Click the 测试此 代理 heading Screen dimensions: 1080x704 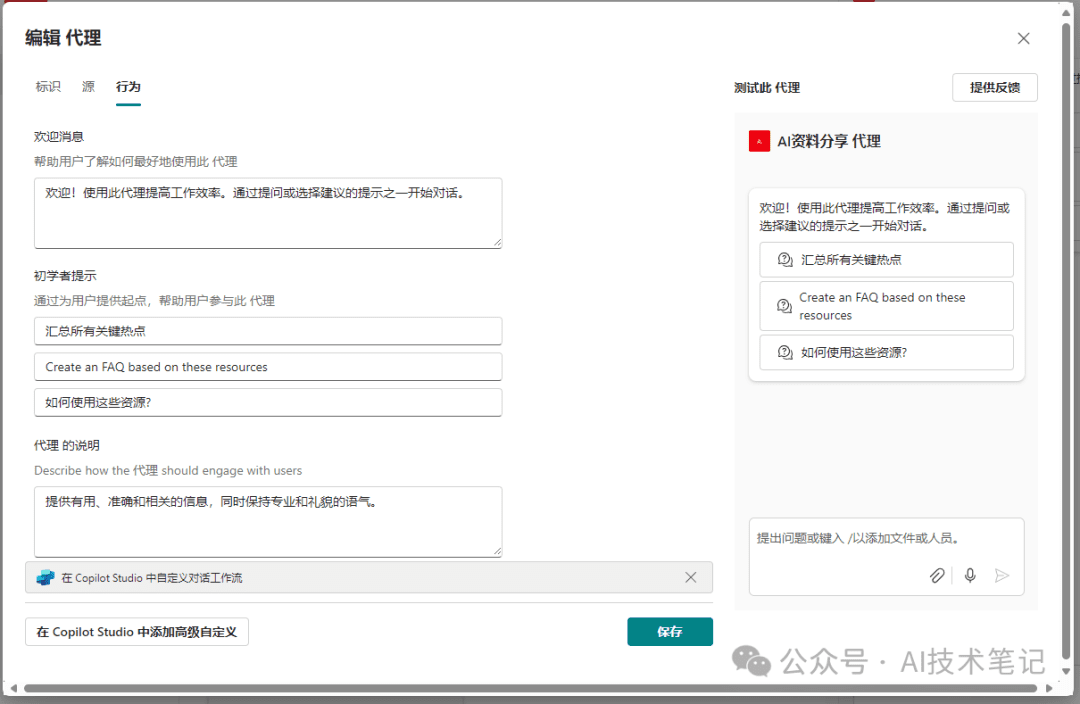point(767,87)
